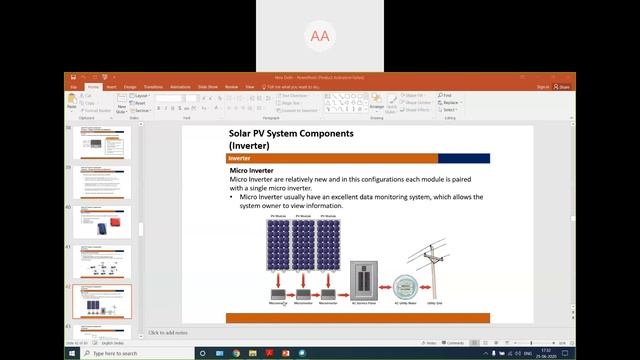Viewport: 640px width, 360px height.
Task: Click the Micro Inverter heading text
Action: [251, 171]
